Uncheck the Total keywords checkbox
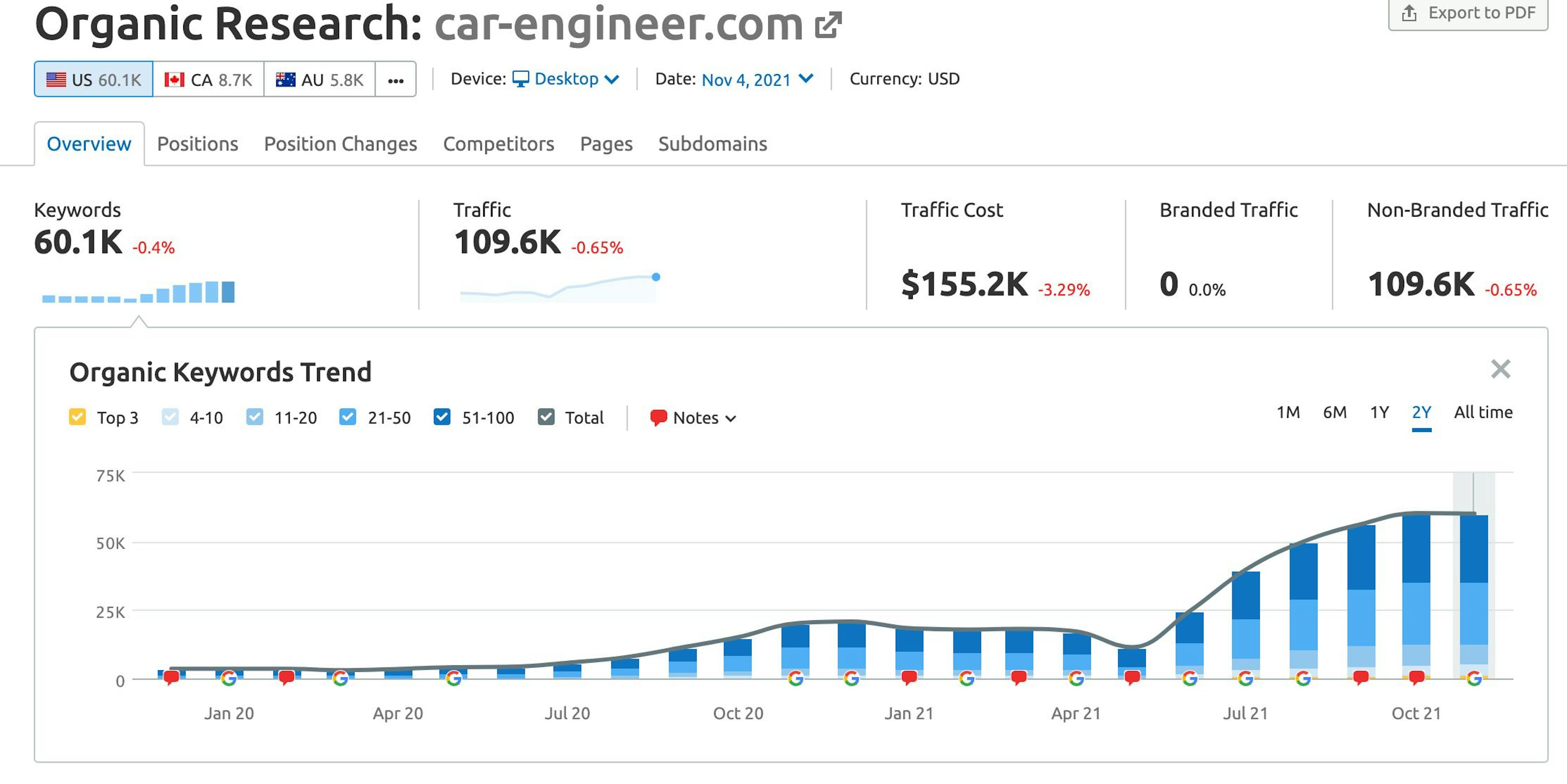The height and width of the screenshot is (784, 1567). [x=546, y=417]
